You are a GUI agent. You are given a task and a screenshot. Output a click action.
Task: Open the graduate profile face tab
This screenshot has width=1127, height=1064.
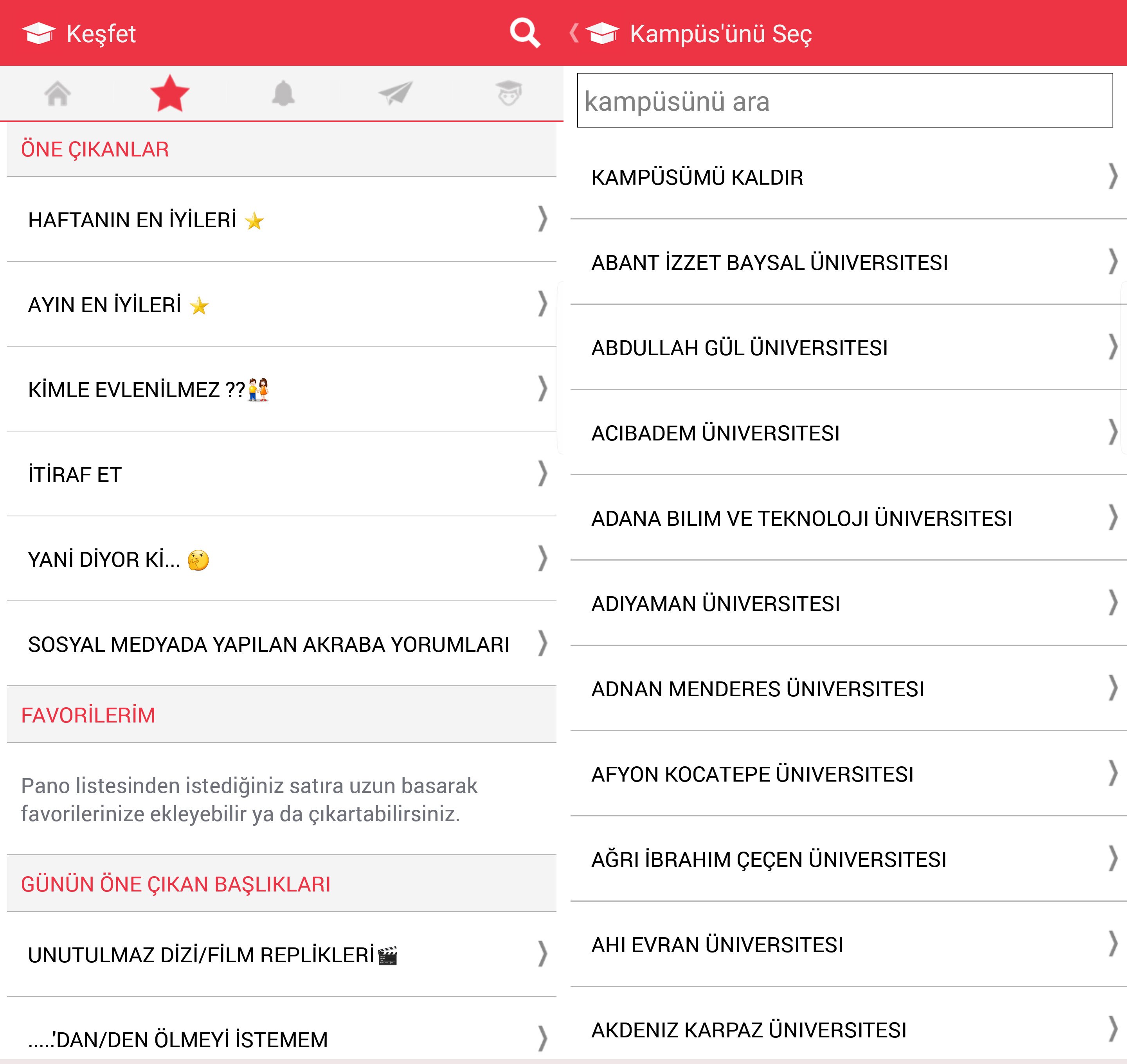tap(508, 93)
